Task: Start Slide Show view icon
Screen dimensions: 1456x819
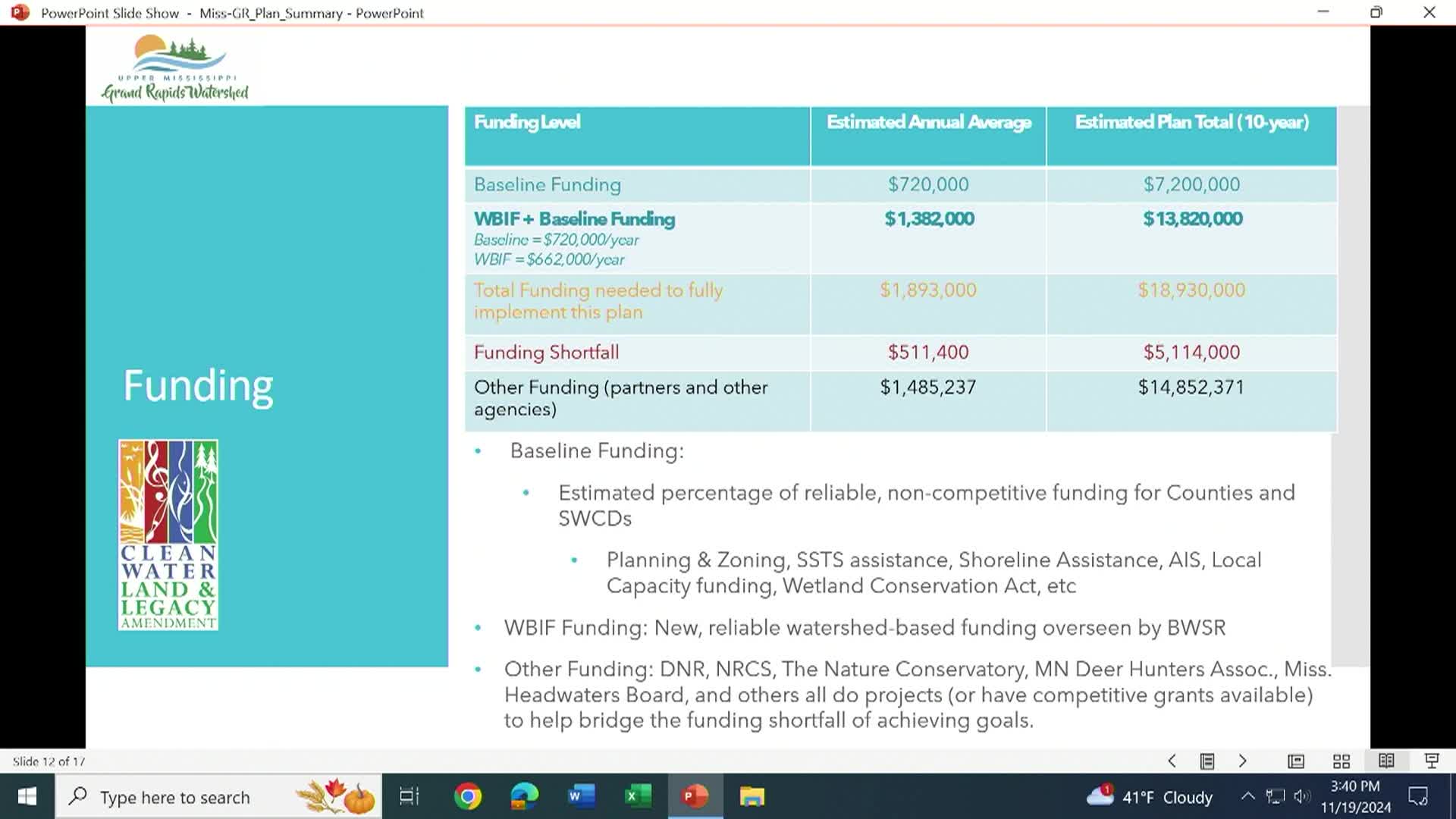Action: coord(1432,761)
